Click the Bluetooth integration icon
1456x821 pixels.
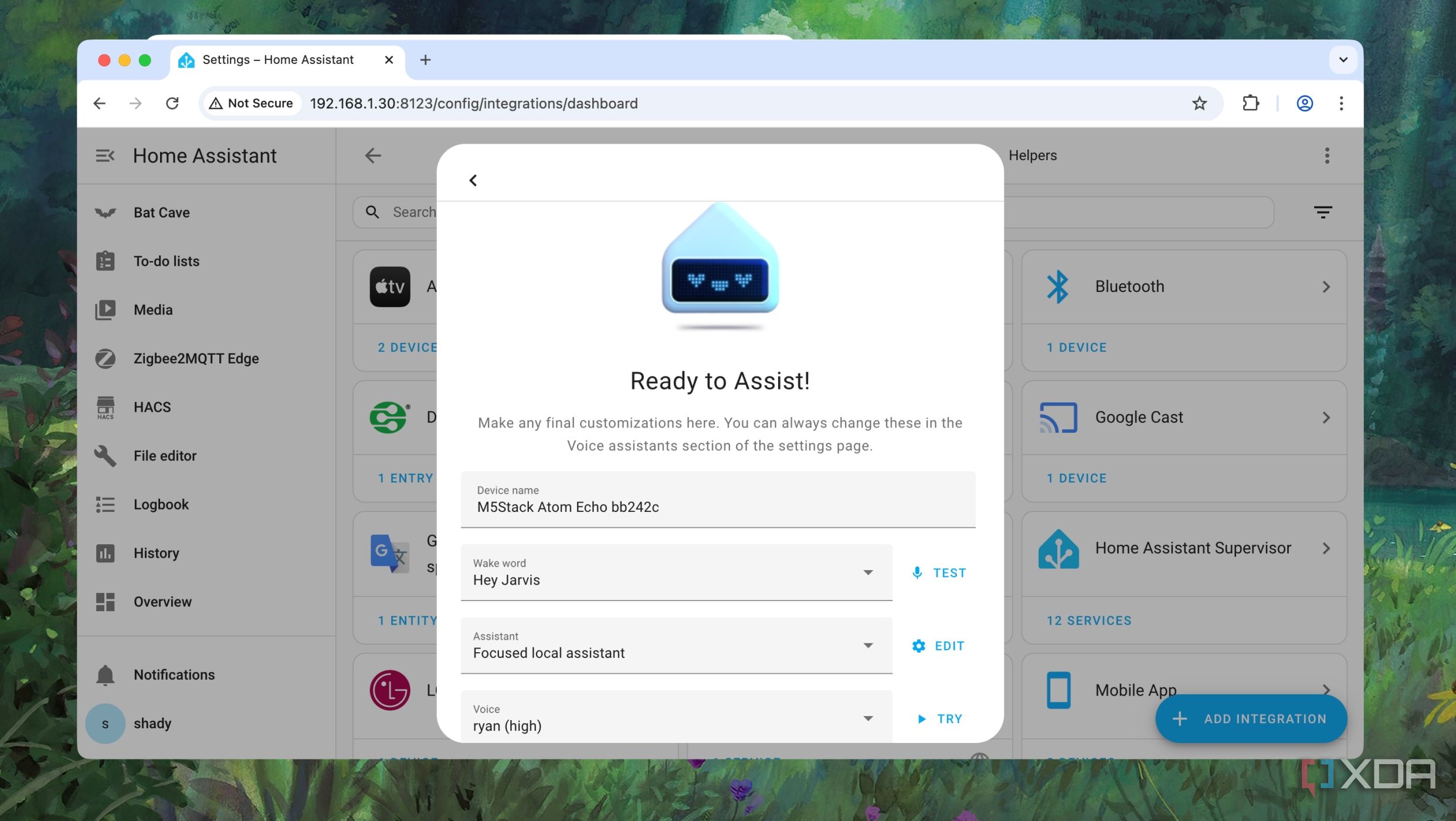pyautogui.click(x=1057, y=286)
